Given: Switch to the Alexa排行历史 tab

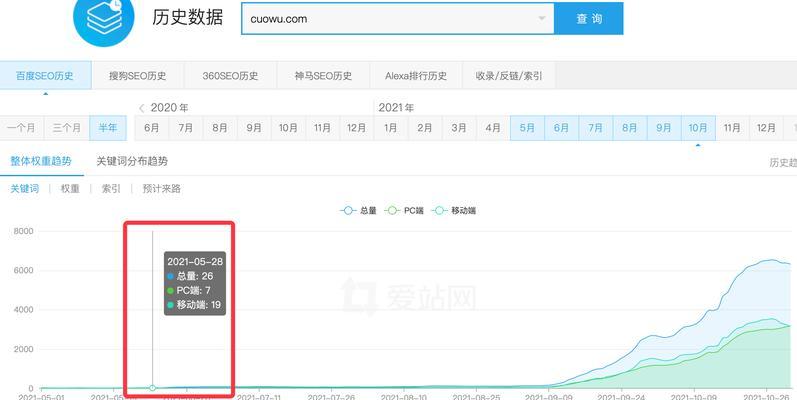Looking at the screenshot, I should click(x=416, y=76).
